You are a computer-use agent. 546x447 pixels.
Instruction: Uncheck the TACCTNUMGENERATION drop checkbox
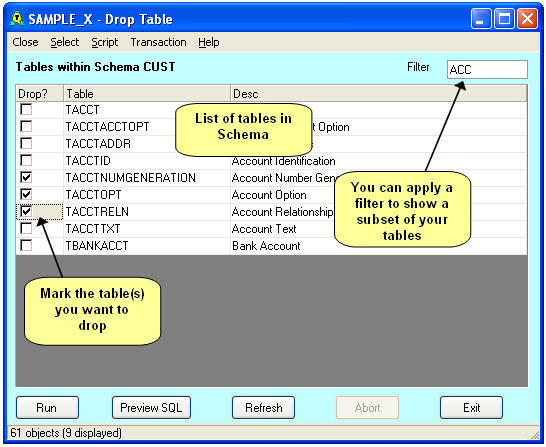point(26,178)
